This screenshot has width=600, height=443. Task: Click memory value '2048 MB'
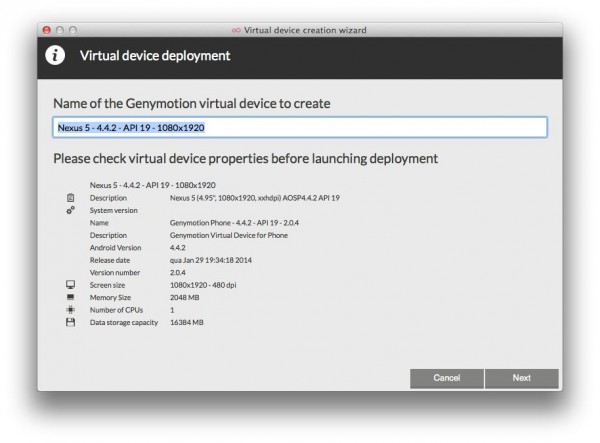pos(184,297)
